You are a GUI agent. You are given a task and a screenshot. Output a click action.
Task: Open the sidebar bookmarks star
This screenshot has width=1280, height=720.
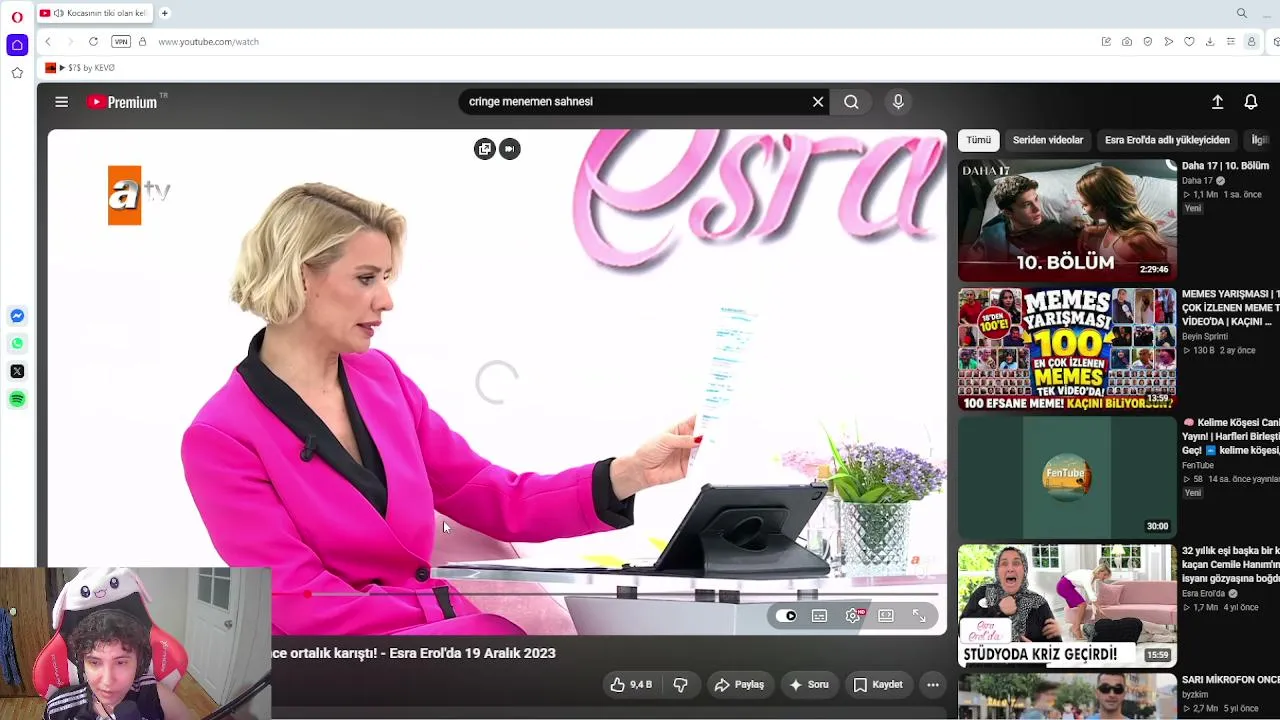[x=17, y=73]
